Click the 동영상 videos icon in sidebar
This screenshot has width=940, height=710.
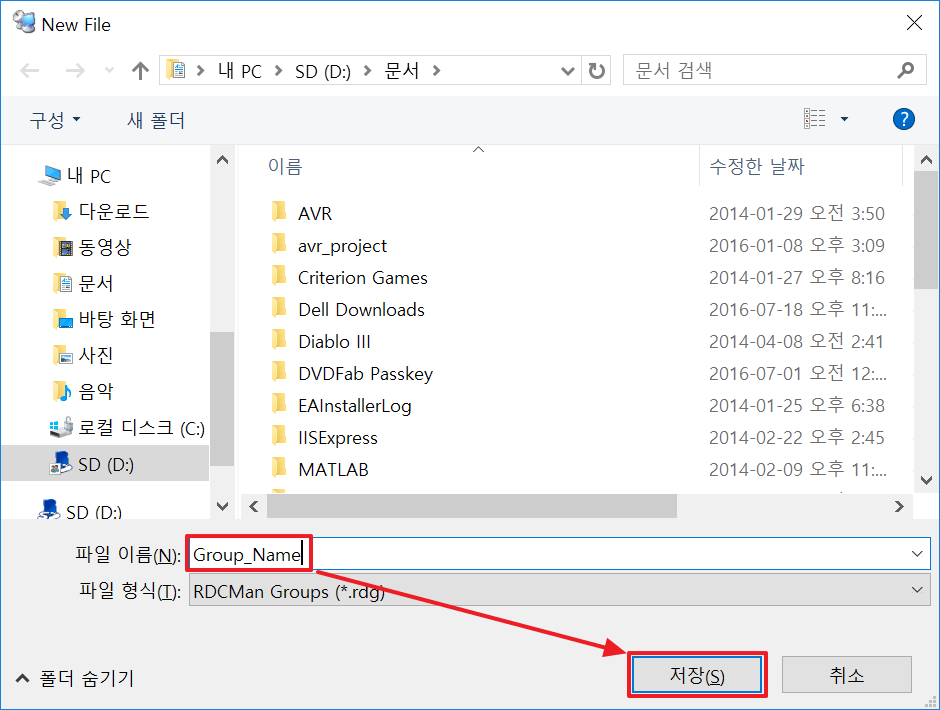tap(64, 248)
